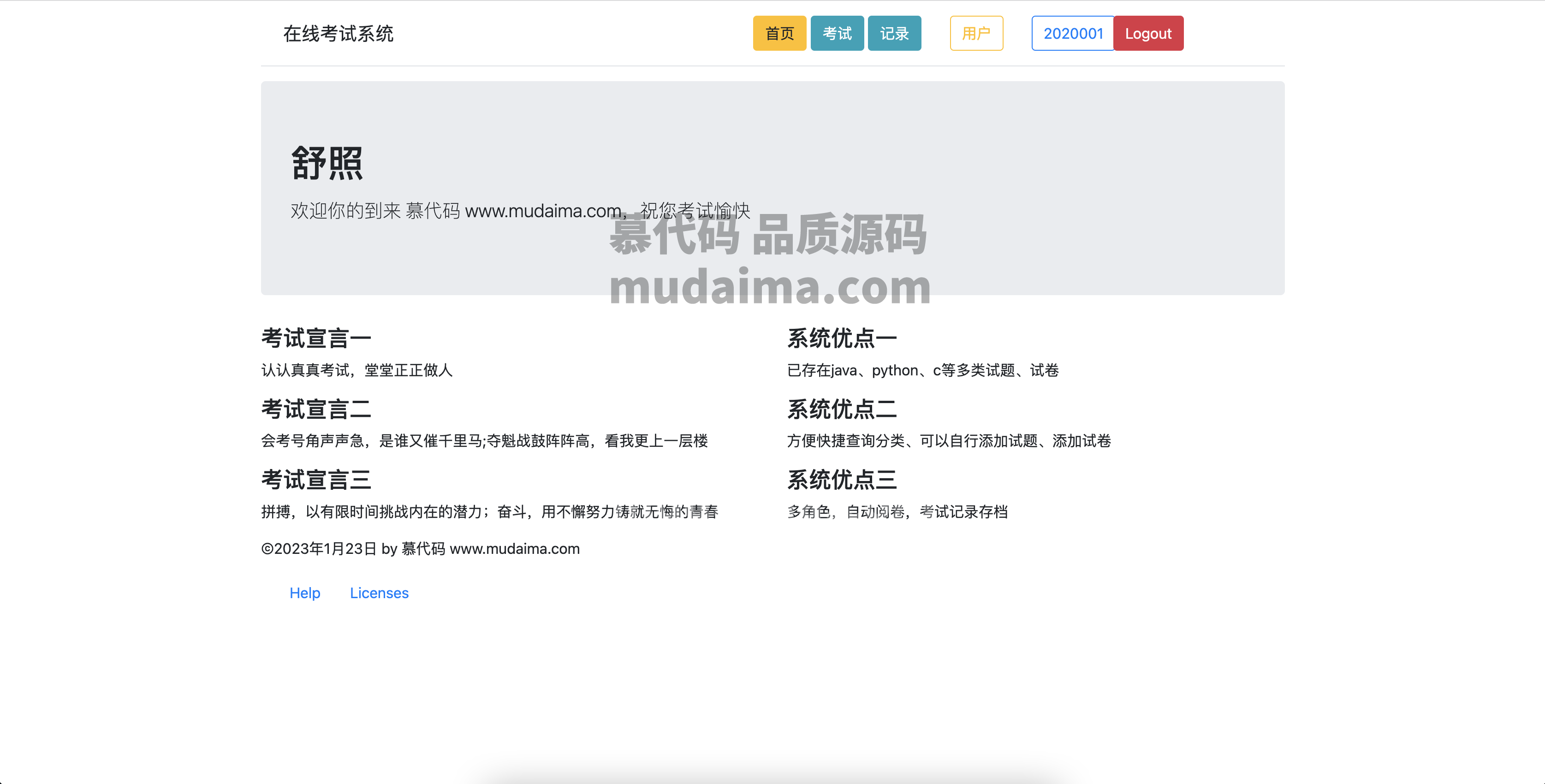This screenshot has width=1545, height=784.
Task: Select heading 系统优点一
Action: click(x=842, y=339)
